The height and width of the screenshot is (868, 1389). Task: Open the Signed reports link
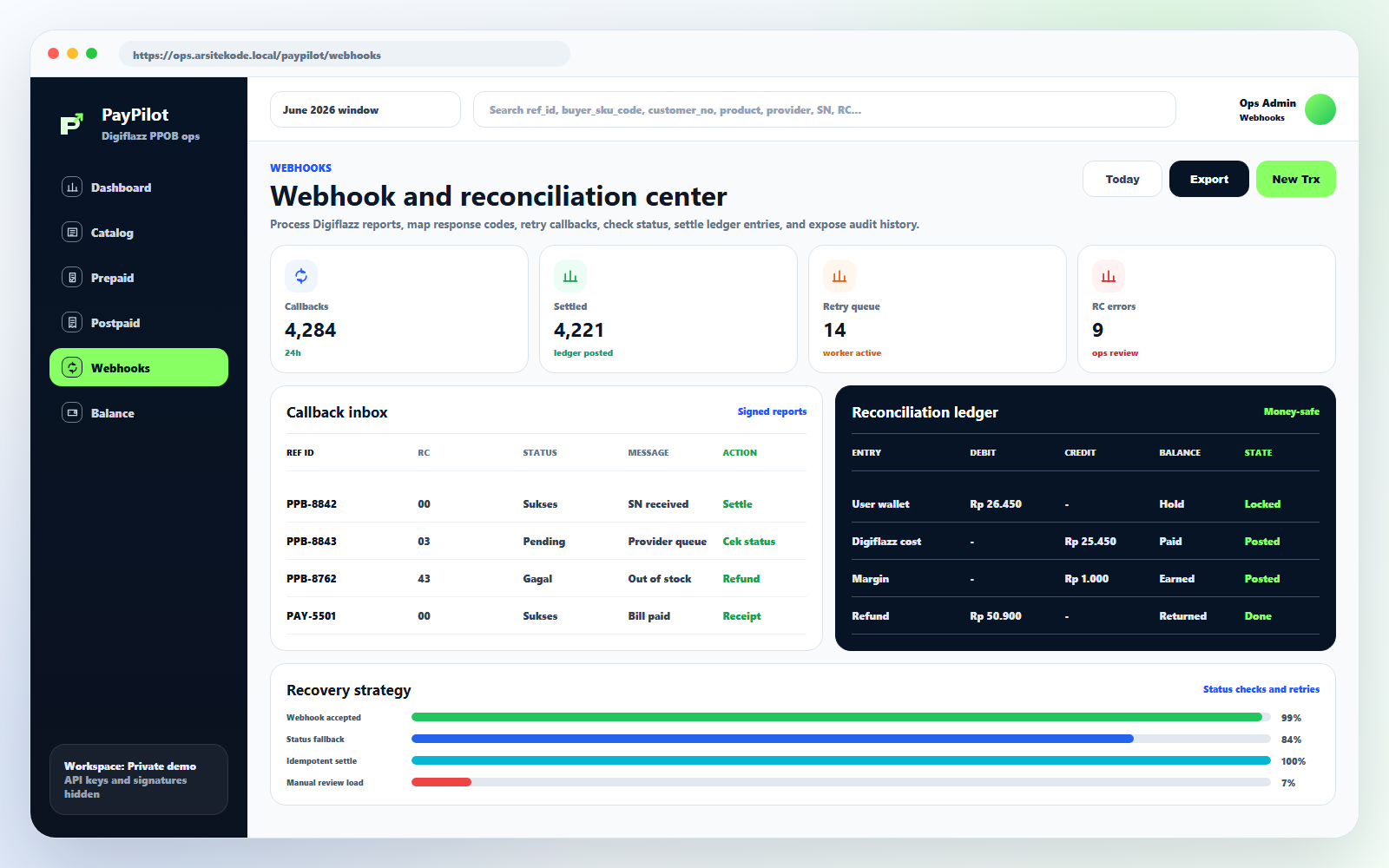point(772,411)
